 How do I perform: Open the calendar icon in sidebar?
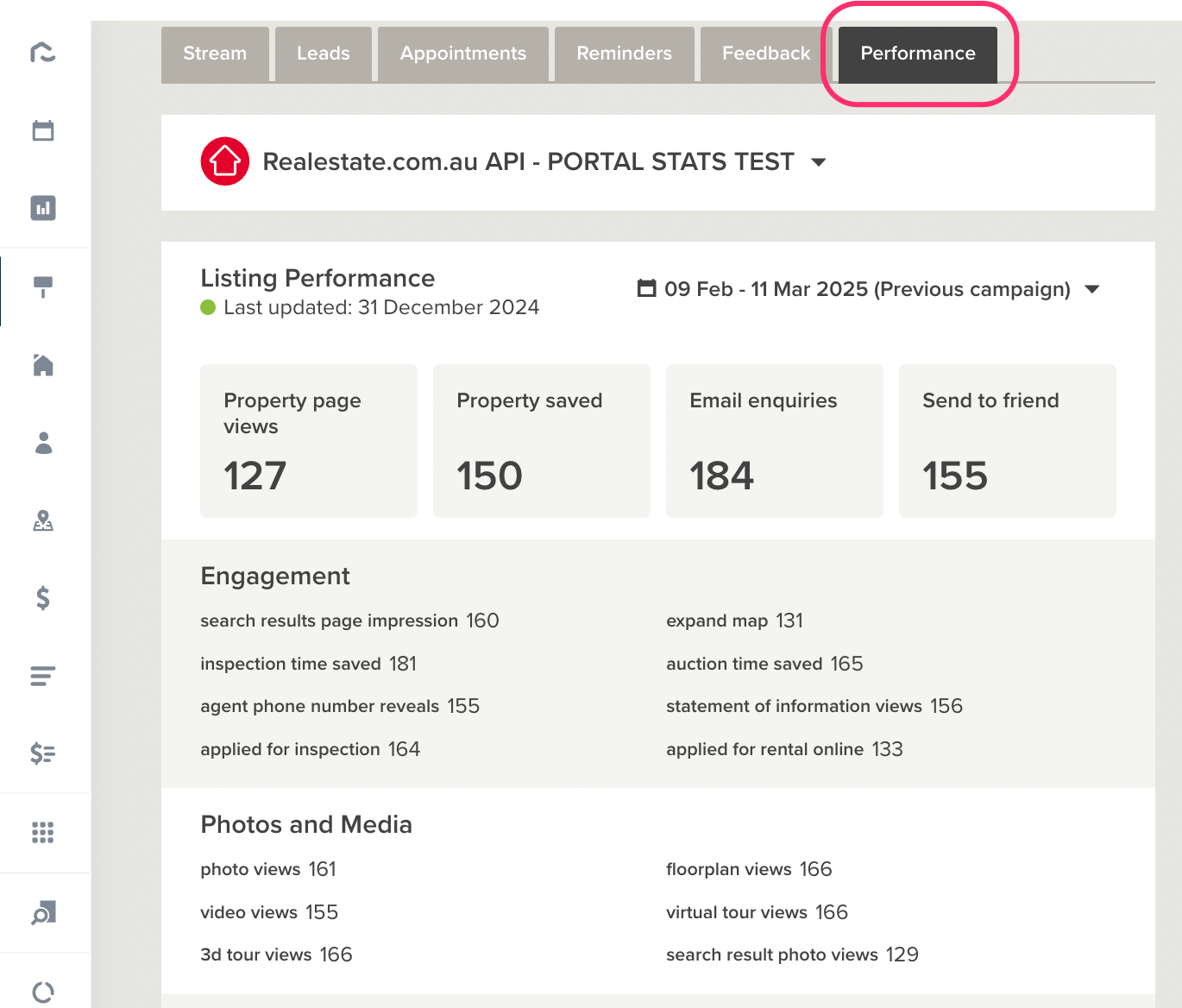[x=43, y=130]
